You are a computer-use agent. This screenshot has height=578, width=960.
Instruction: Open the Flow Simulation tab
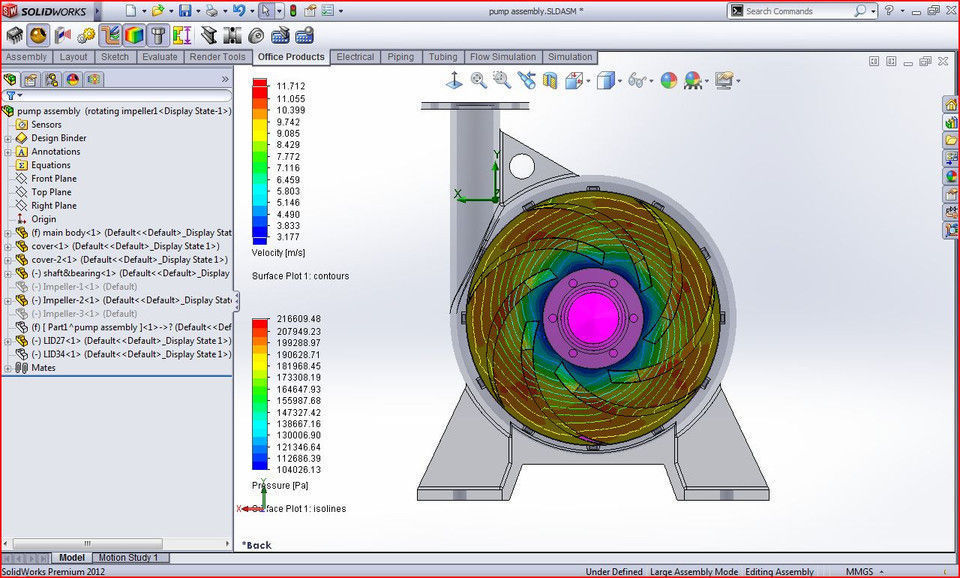click(x=503, y=57)
